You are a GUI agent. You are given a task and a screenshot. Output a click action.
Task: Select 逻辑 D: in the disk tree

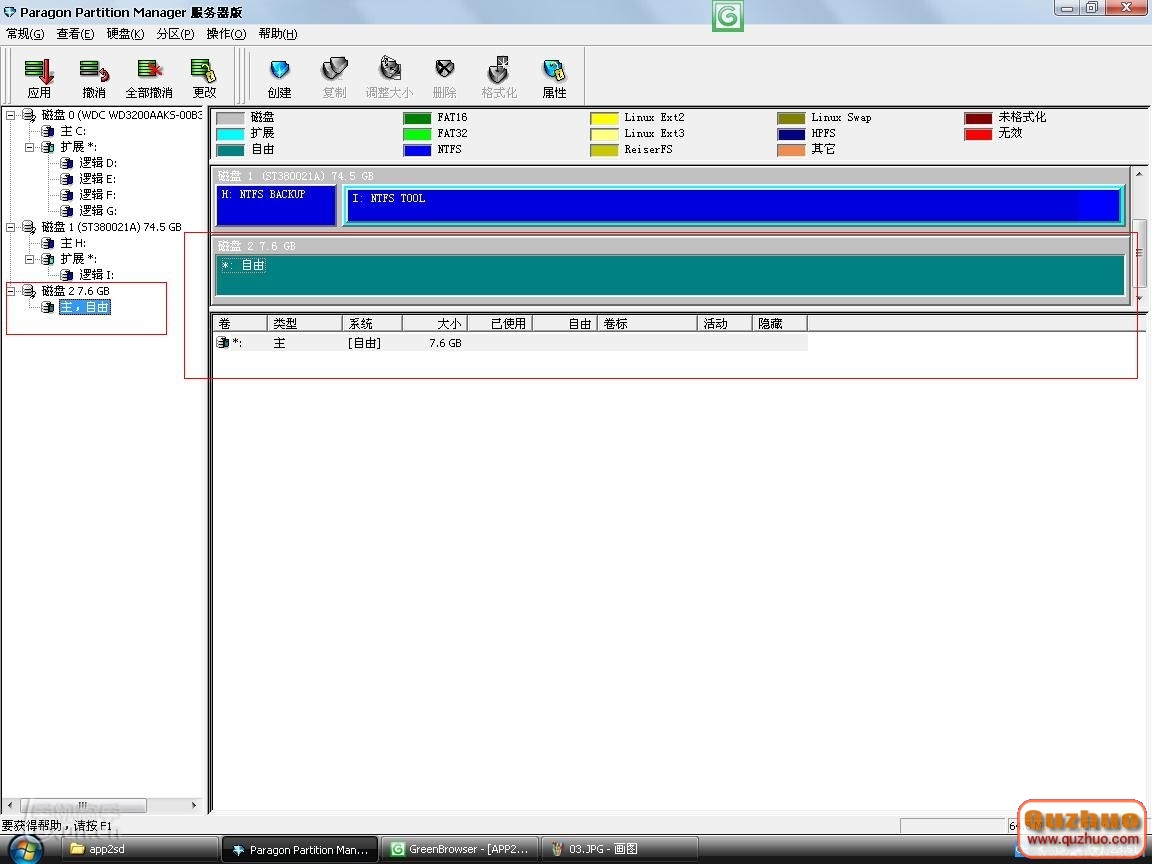click(98, 163)
